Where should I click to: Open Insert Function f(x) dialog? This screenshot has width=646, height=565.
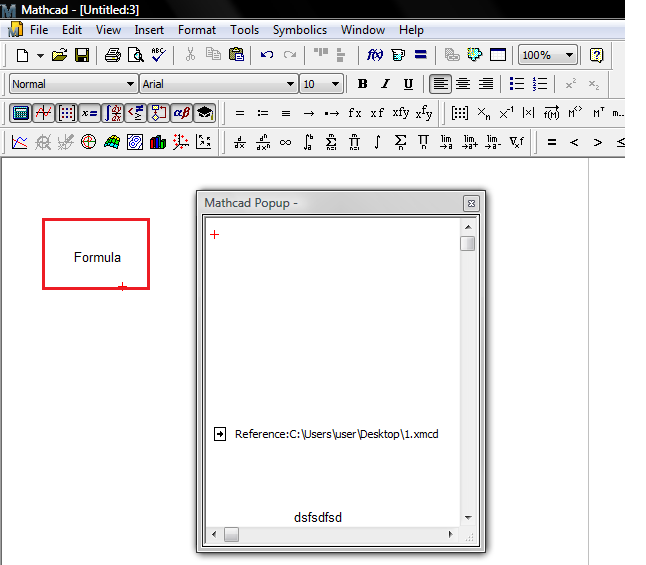375,55
